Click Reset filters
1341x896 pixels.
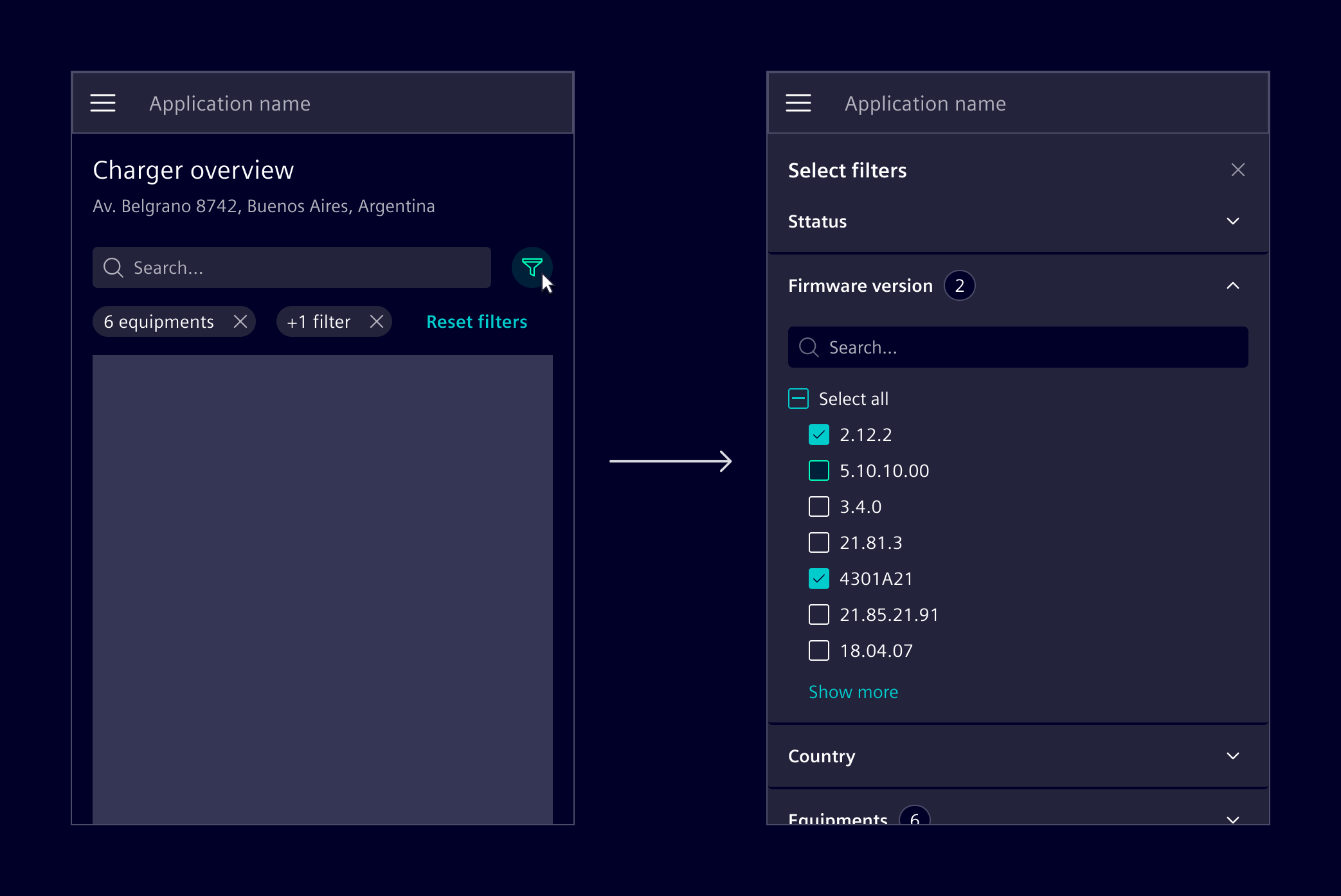pyautogui.click(x=476, y=321)
